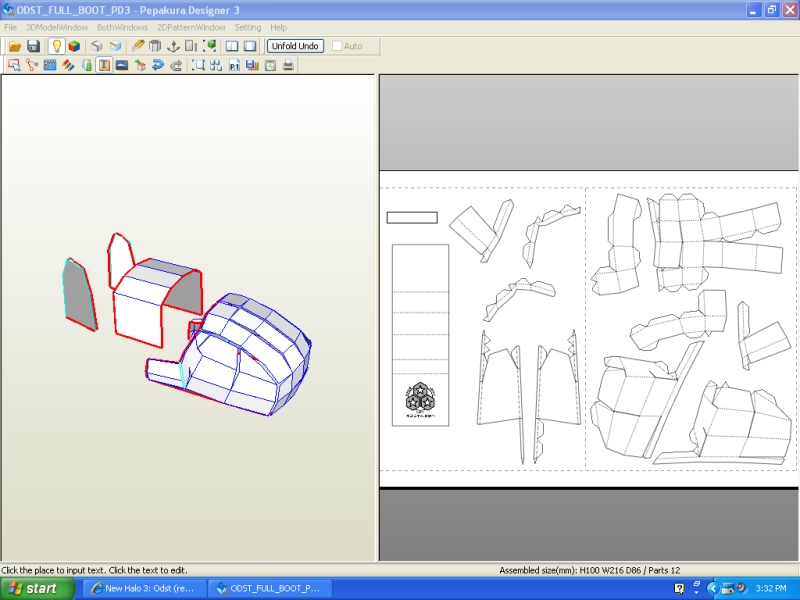The width and height of the screenshot is (800, 600).
Task: Select the join/disjoin edge nodes tool
Action: pos(32,65)
